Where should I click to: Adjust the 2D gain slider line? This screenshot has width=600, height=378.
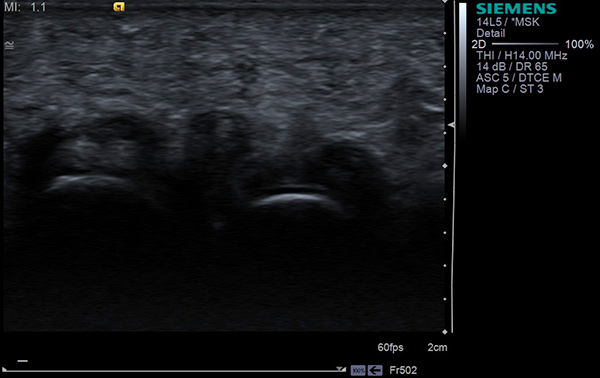[525, 44]
